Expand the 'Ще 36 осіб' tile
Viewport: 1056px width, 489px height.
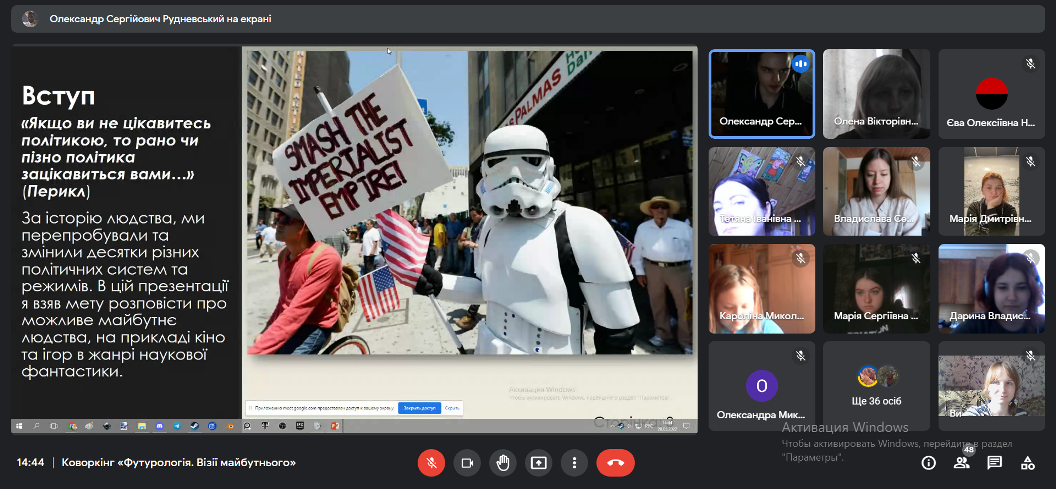point(876,385)
